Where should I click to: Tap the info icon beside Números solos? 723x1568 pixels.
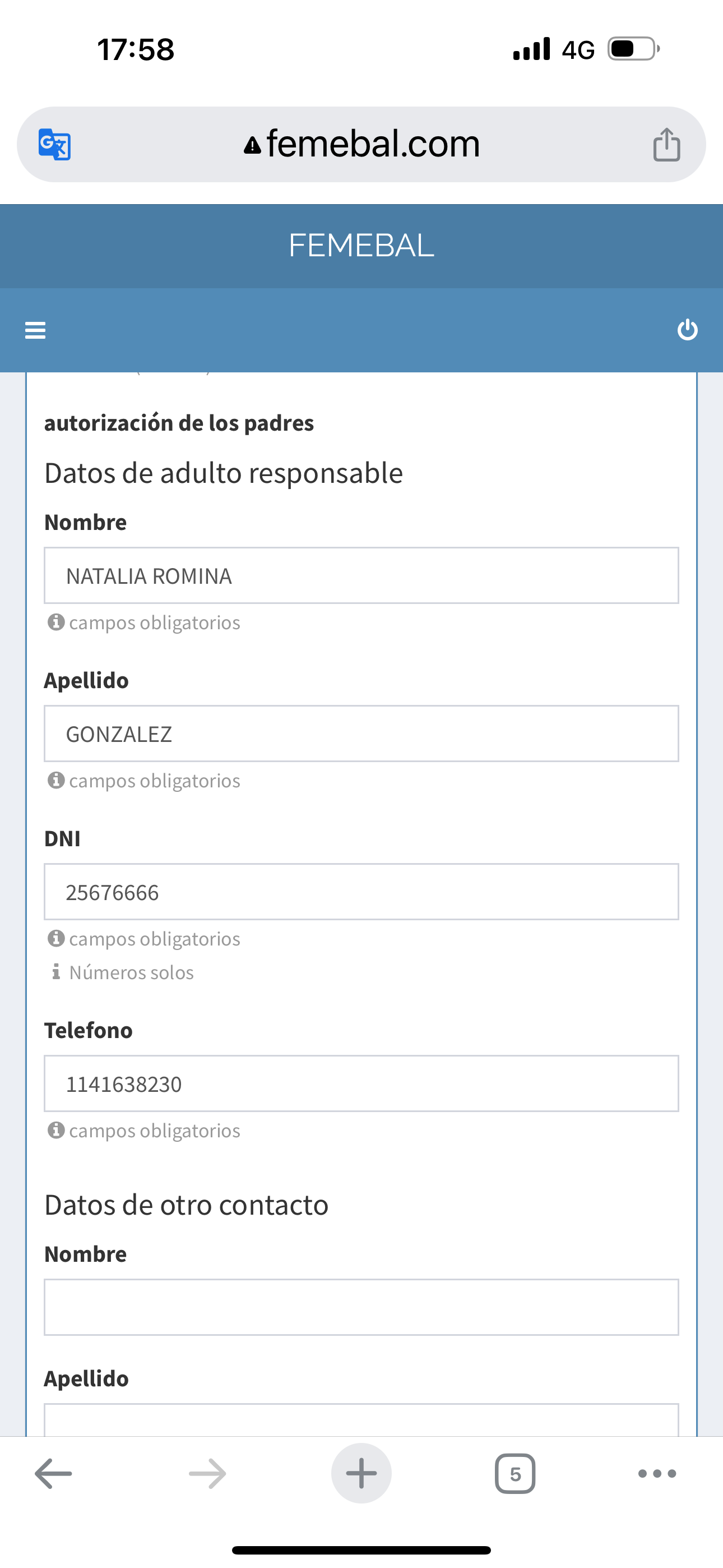56,972
